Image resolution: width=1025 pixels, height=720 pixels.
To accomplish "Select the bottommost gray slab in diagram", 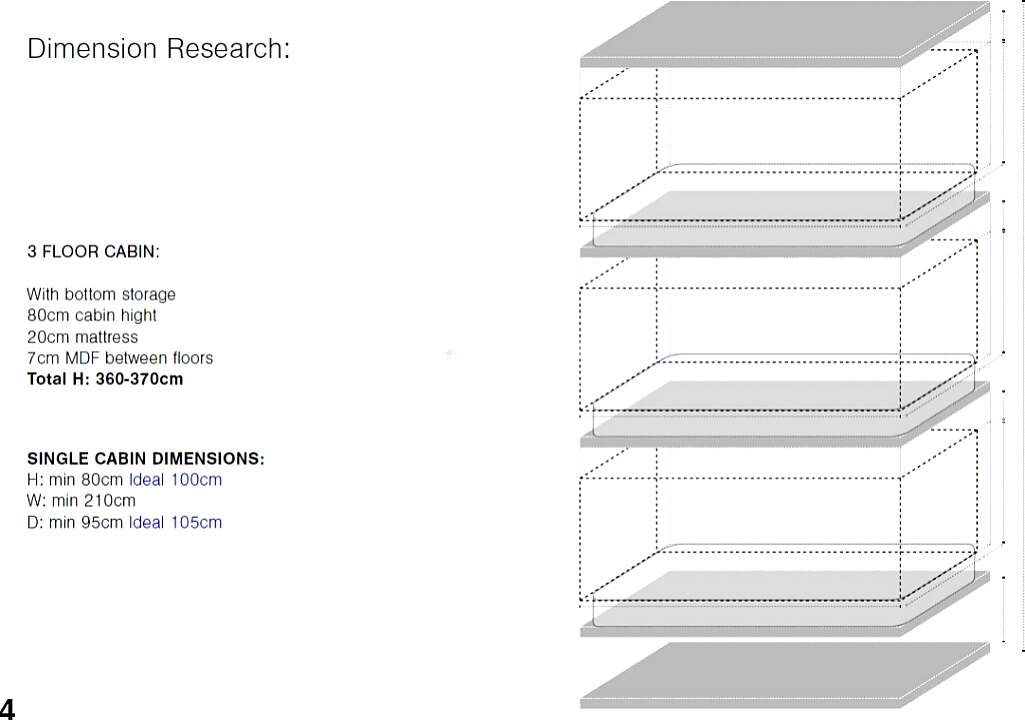I will [780, 673].
